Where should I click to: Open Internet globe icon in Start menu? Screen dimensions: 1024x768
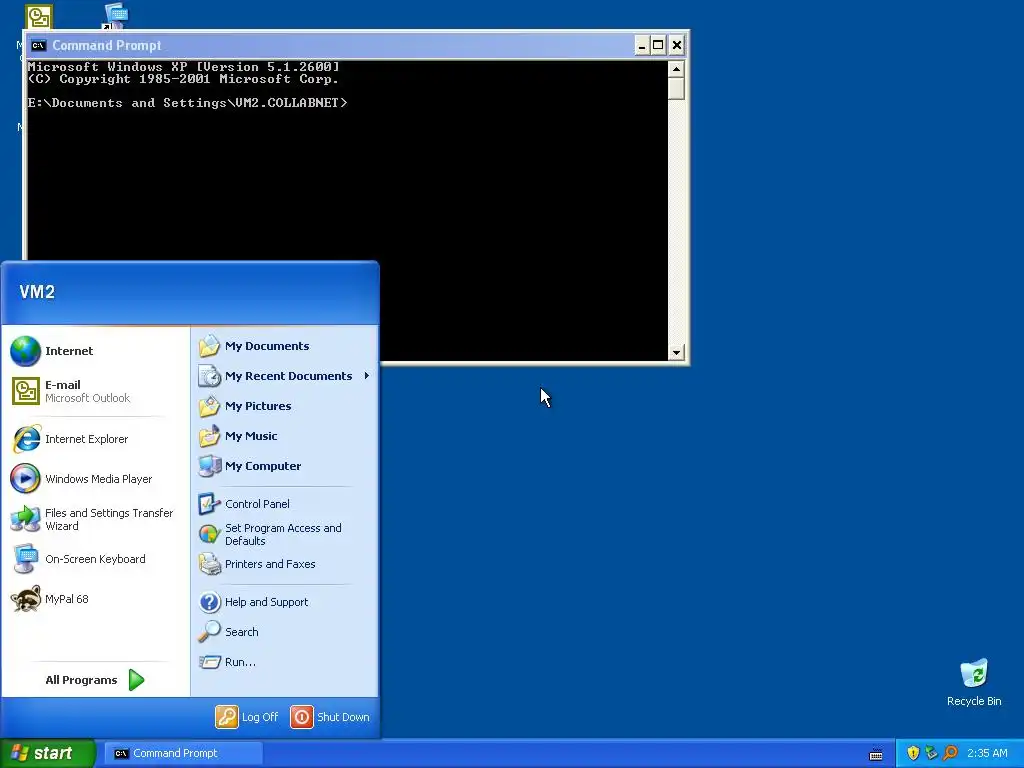point(25,351)
